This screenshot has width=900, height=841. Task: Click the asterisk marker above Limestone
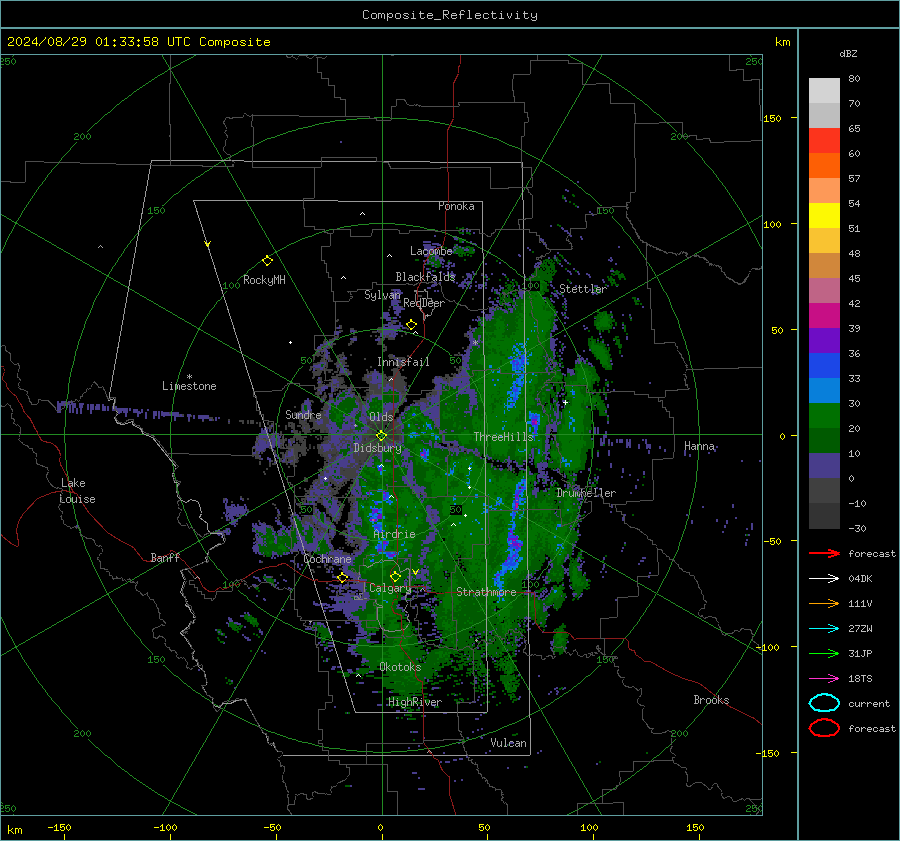[189, 377]
